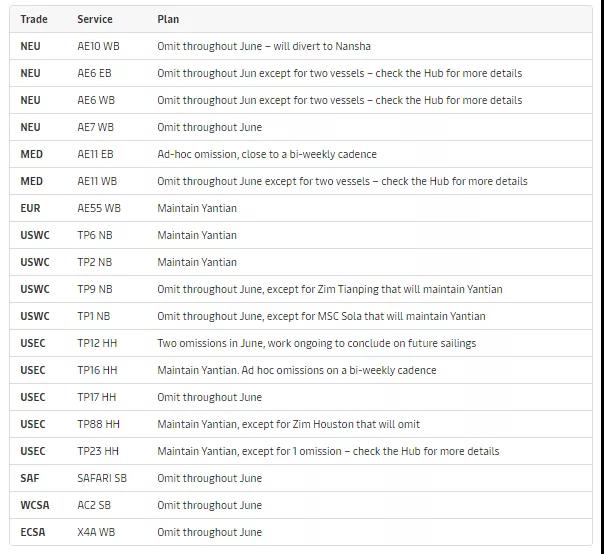The height and width of the screenshot is (554, 604).
Task: Click the Trade column header
Action: pos(34,19)
